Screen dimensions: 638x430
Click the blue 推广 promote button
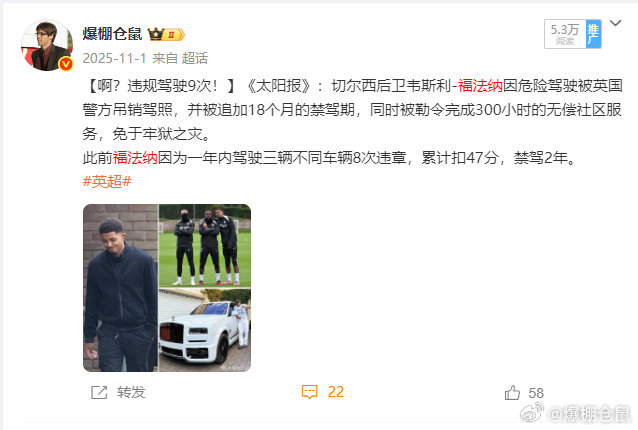[x=593, y=34]
